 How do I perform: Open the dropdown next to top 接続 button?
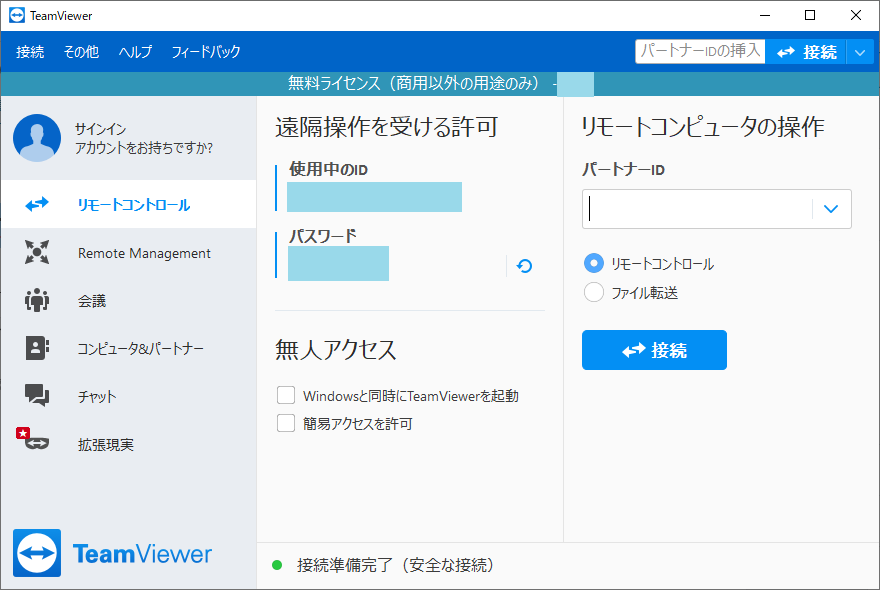click(860, 52)
